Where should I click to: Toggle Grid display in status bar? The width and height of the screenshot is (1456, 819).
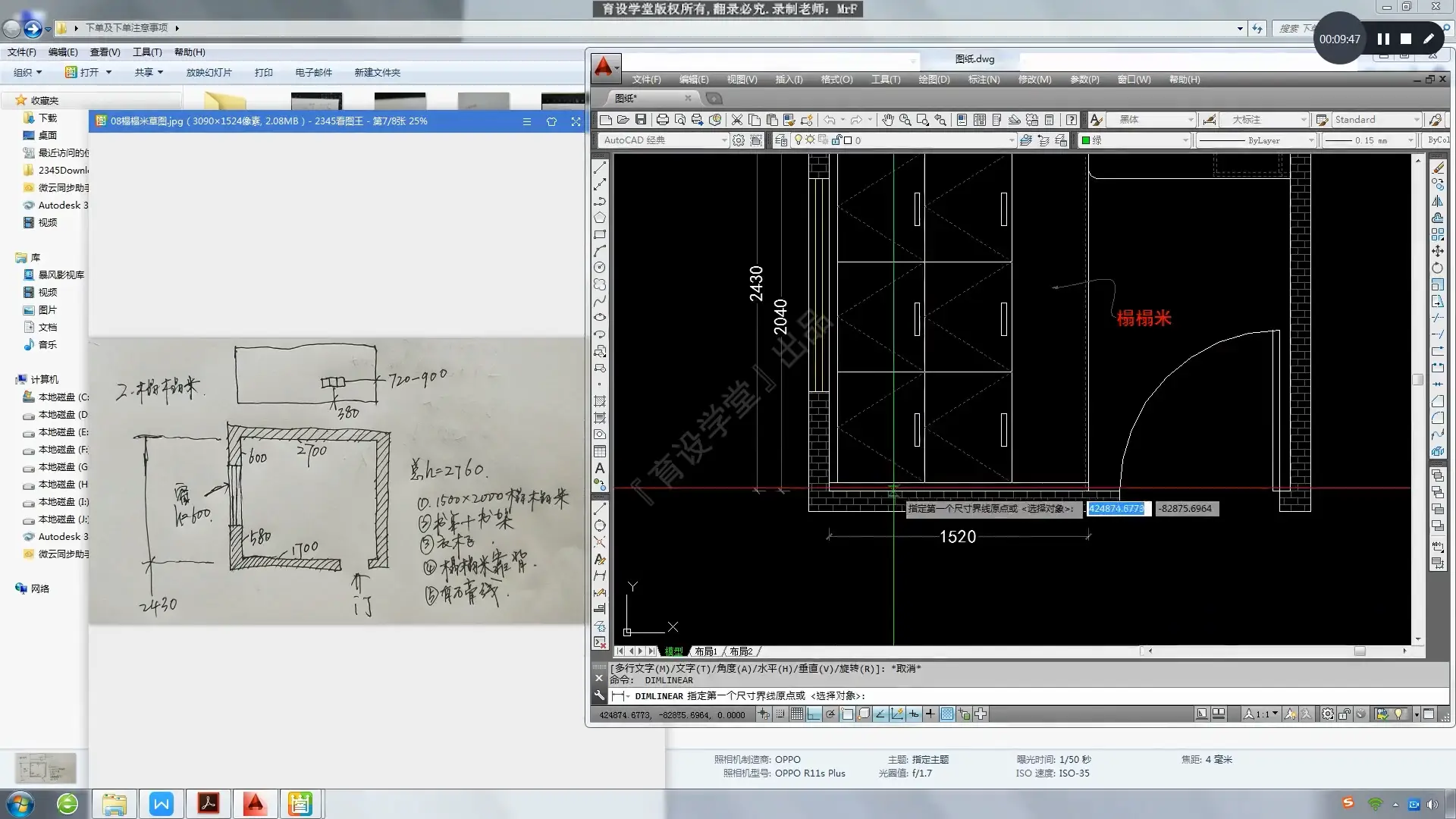pos(797,714)
